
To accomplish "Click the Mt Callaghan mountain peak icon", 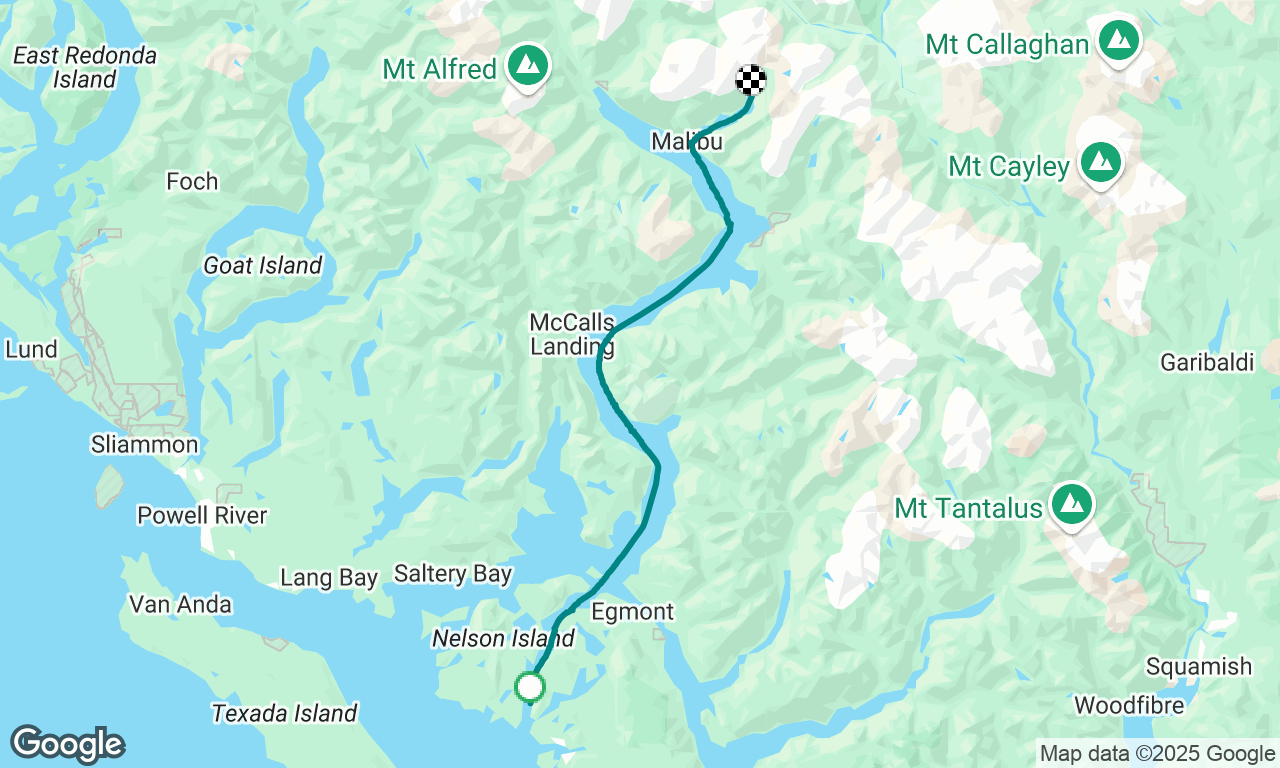I will (x=1118, y=41).
